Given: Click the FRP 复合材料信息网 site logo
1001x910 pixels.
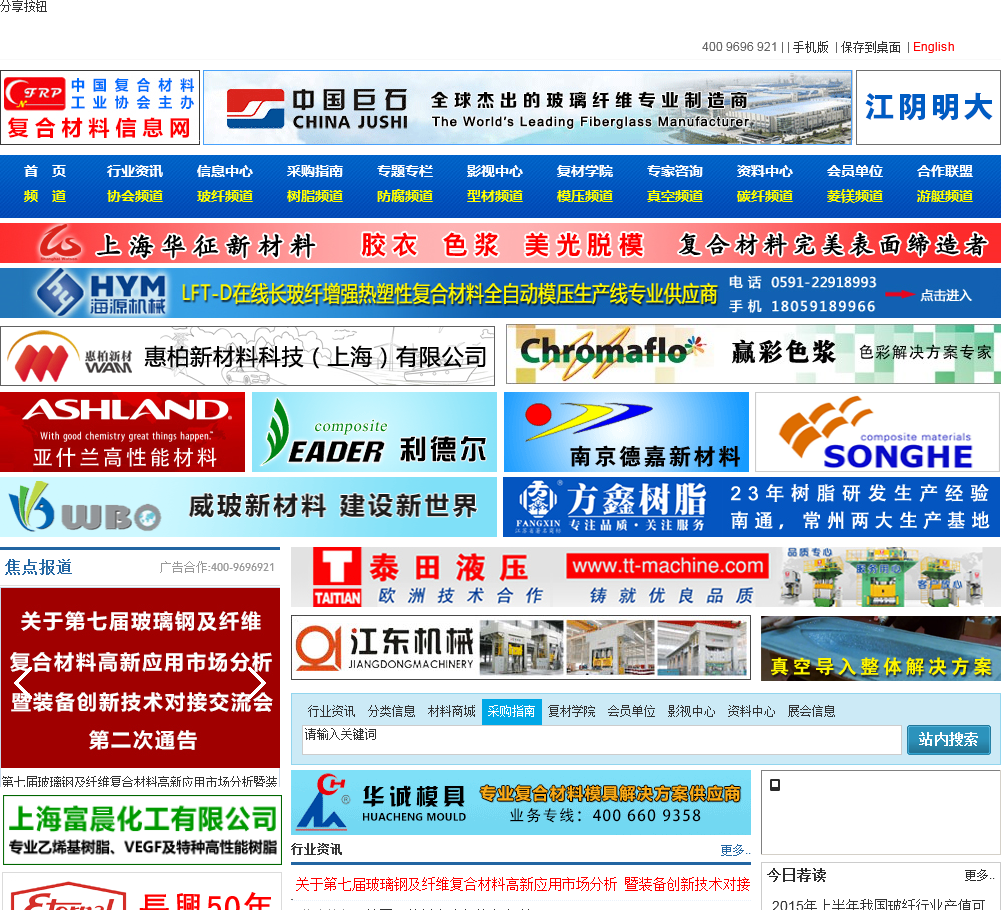Looking at the screenshot, I should pos(100,107).
